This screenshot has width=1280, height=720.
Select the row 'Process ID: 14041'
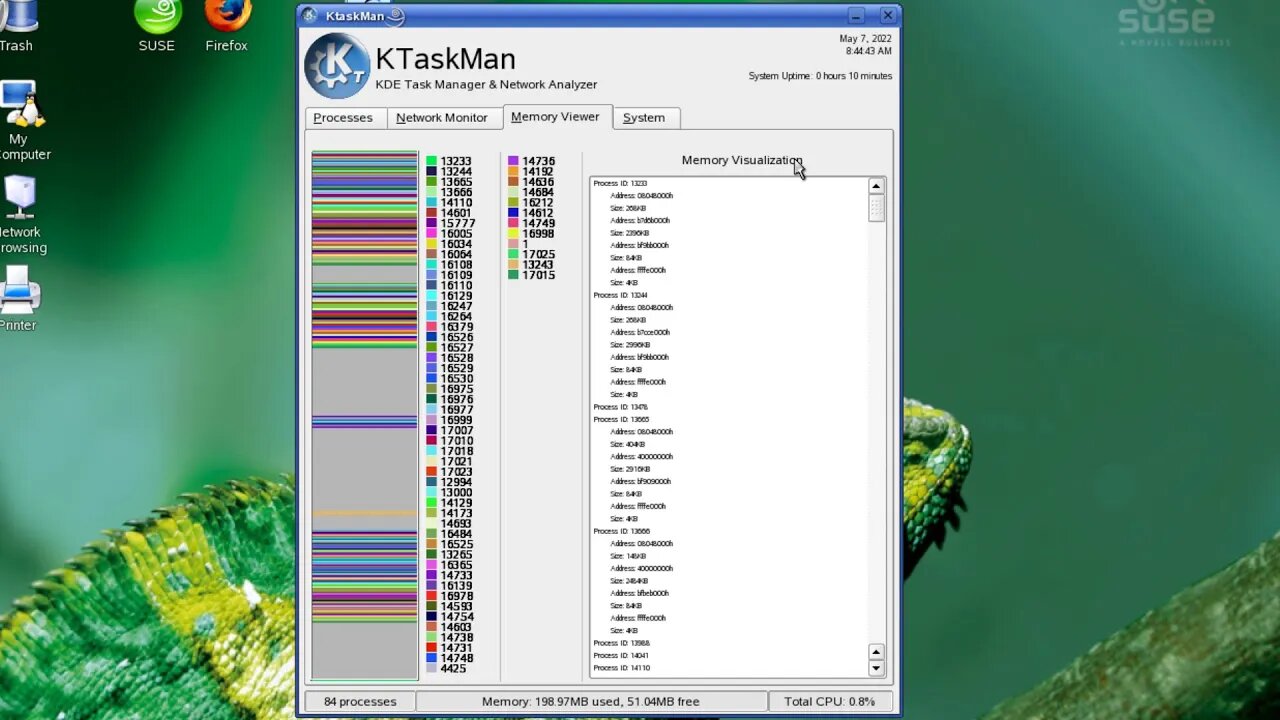click(620, 655)
